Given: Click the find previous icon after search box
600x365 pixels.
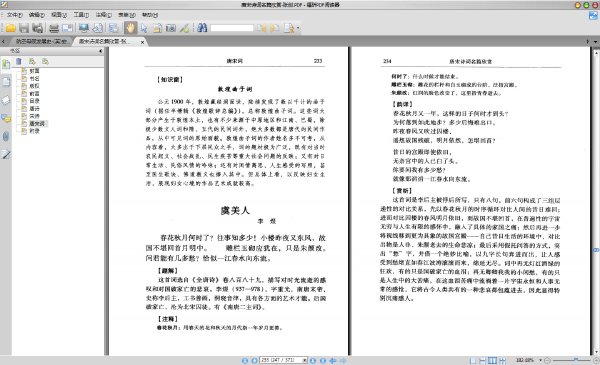Looking at the screenshot, I should 261,28.
